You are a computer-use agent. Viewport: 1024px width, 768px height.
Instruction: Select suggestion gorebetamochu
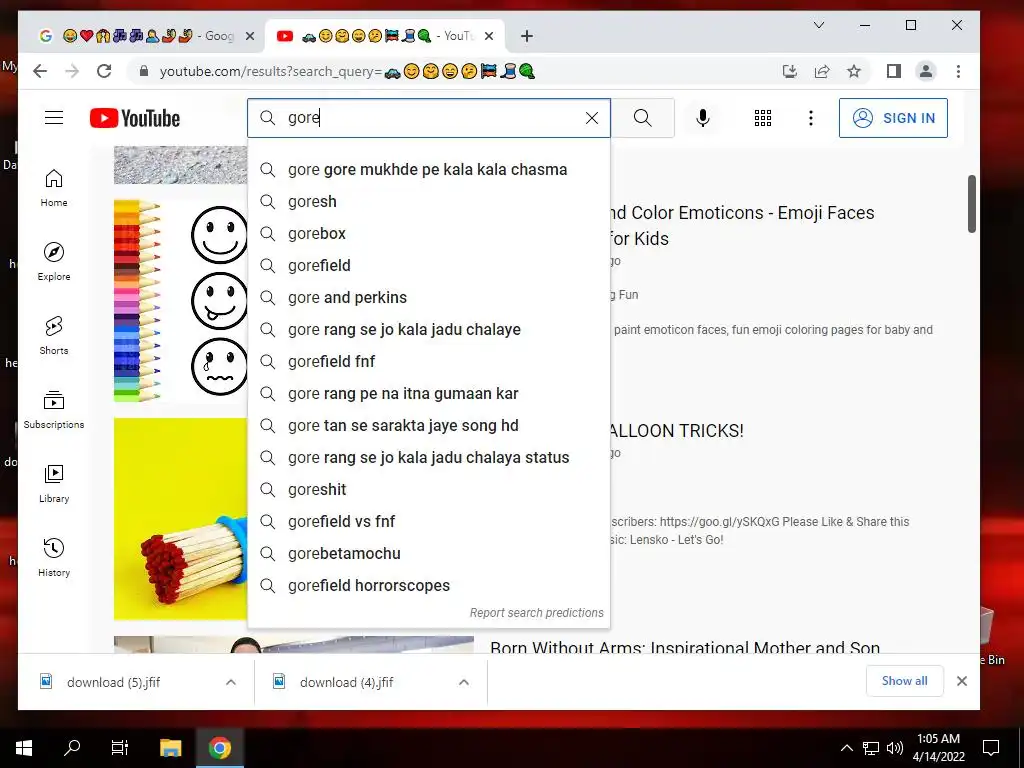click(428, 553)
